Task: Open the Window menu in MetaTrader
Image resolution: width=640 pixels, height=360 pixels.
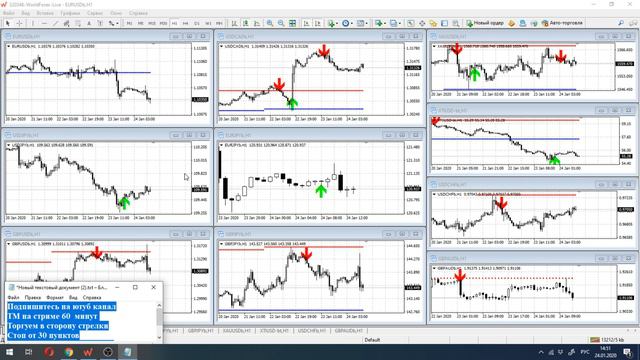Action: coord(116,13)
